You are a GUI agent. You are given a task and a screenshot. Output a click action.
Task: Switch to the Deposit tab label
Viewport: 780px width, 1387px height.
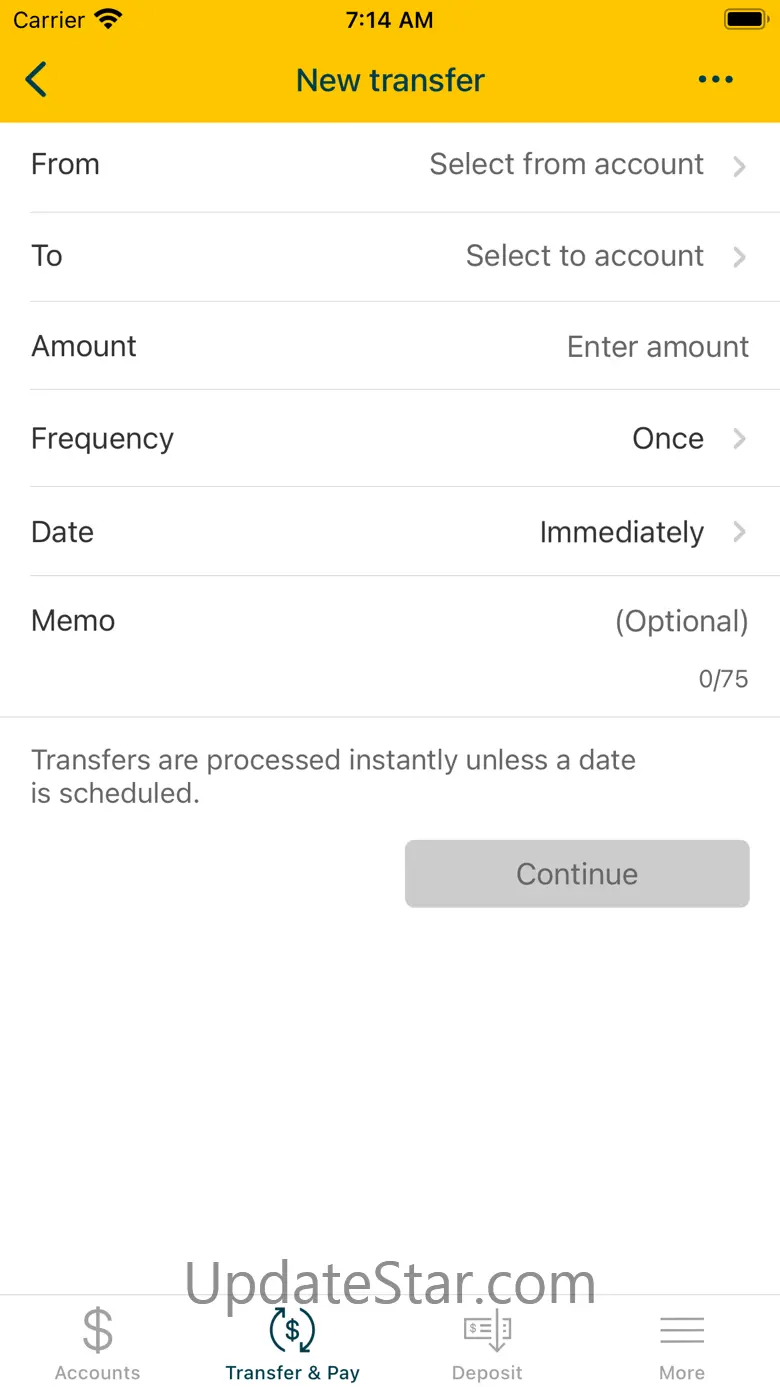[487, 1373]
